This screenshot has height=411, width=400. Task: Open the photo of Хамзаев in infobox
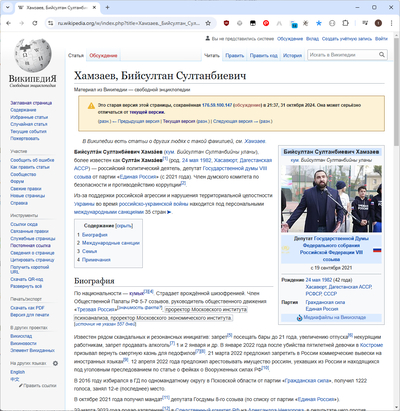point(331,199)
